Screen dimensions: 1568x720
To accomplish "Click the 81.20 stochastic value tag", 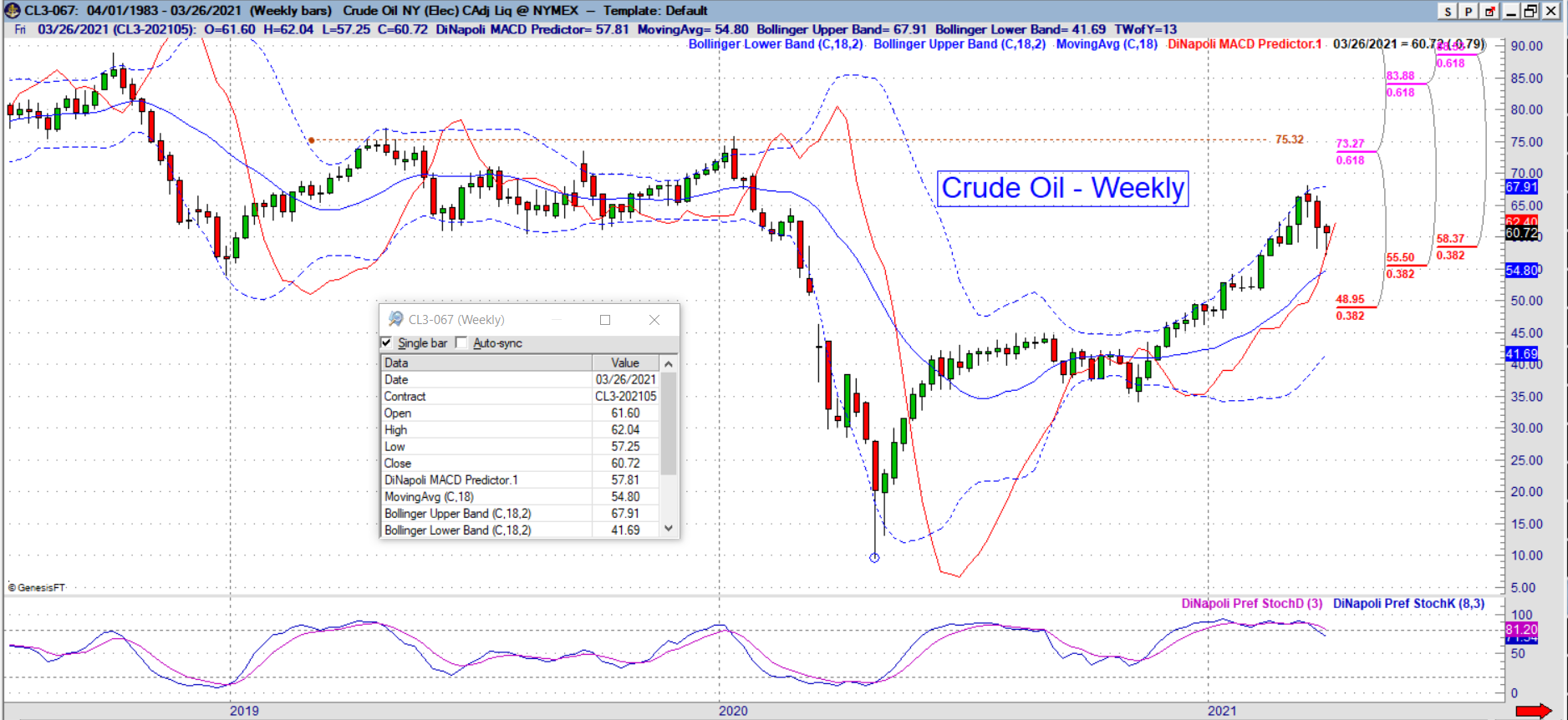I will (x=1521, y=629).
